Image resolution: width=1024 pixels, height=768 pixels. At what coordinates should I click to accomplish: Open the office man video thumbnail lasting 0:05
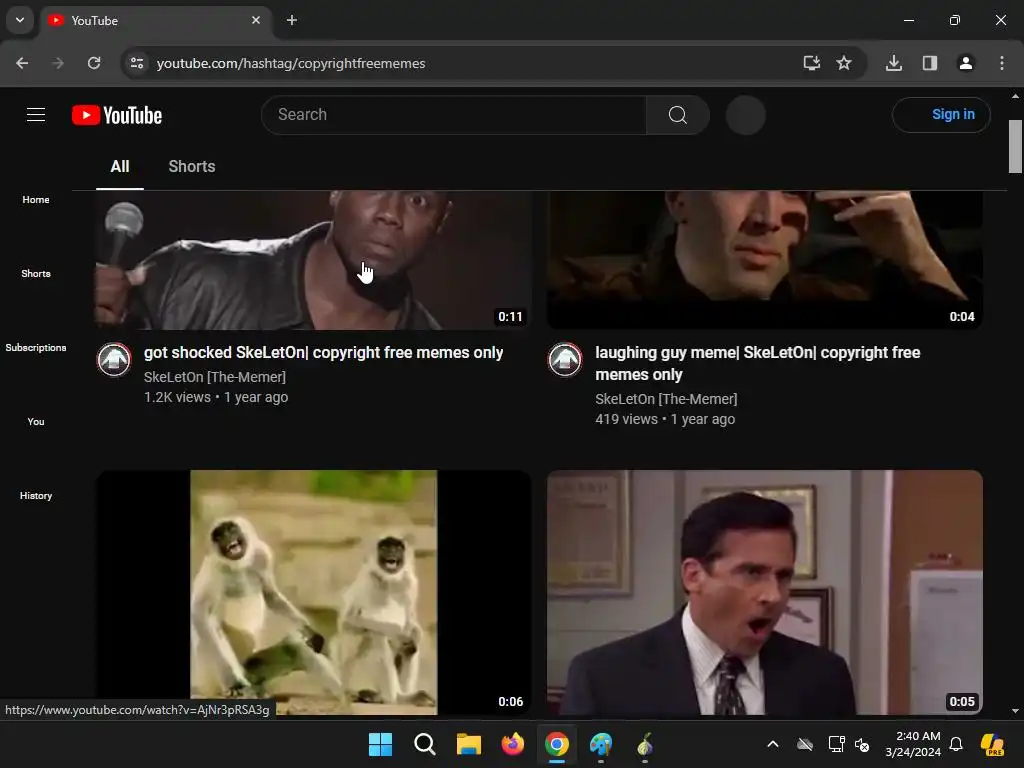765,592
